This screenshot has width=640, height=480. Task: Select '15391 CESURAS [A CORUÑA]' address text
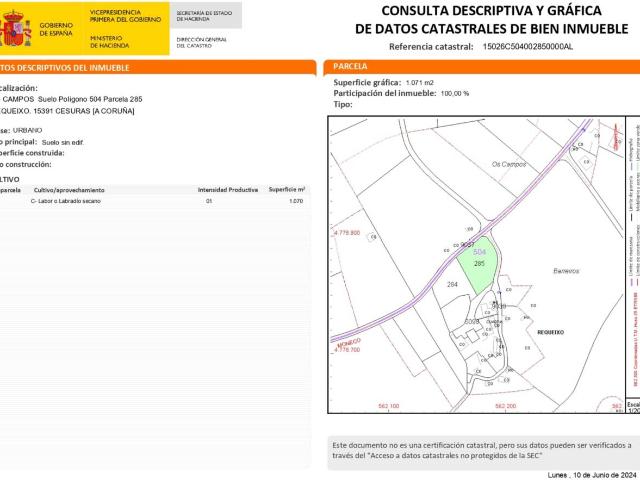(84, 111)
